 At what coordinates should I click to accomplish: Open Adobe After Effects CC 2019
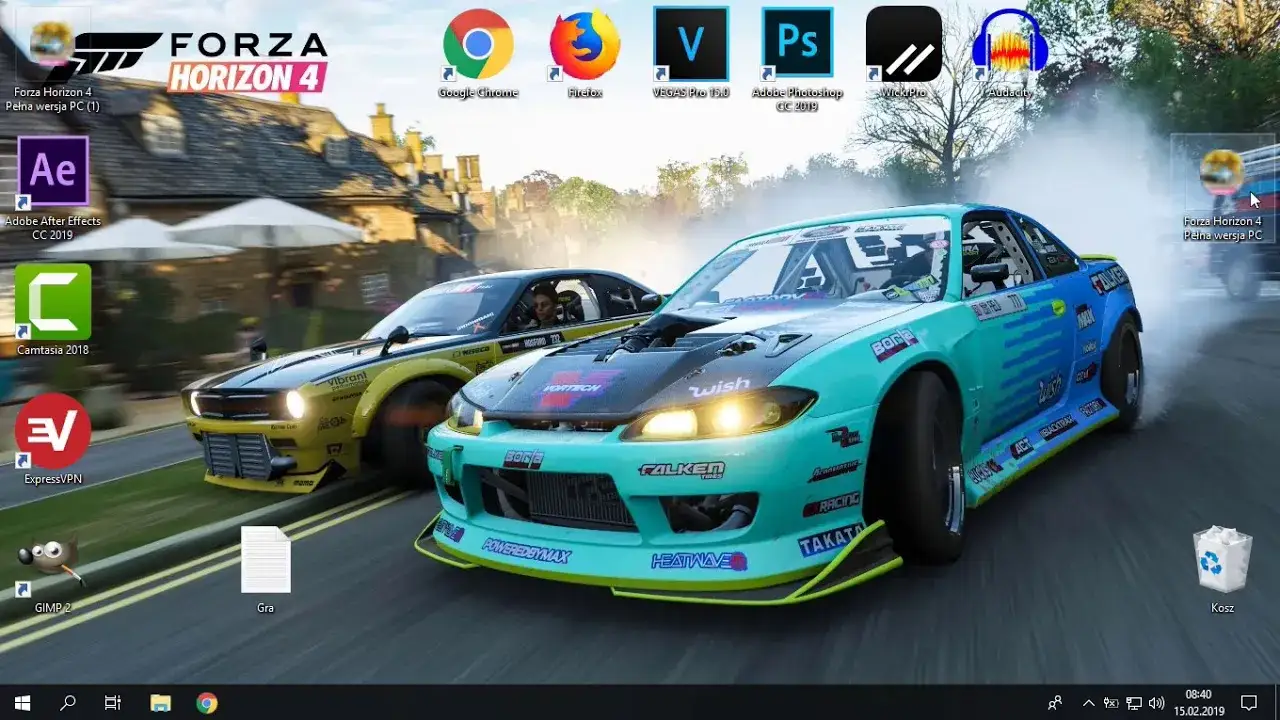(x=53, y=170)
